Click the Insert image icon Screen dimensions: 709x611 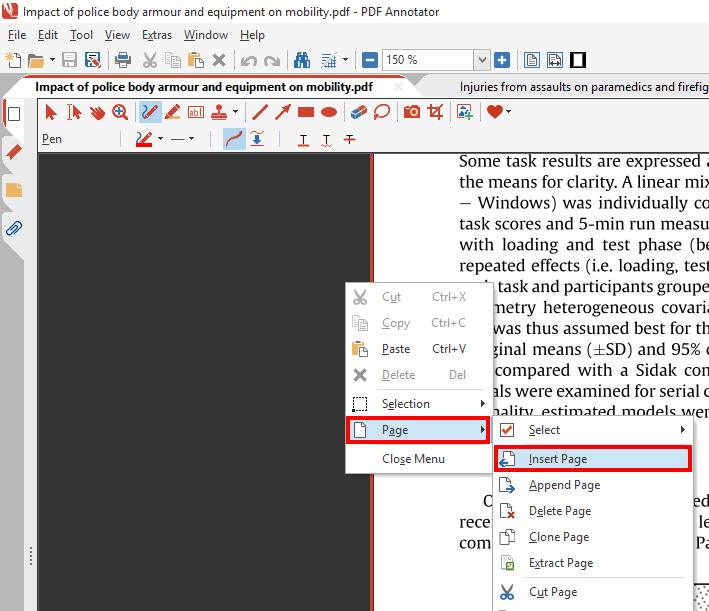pyautogui.click(x=465, y=112)
